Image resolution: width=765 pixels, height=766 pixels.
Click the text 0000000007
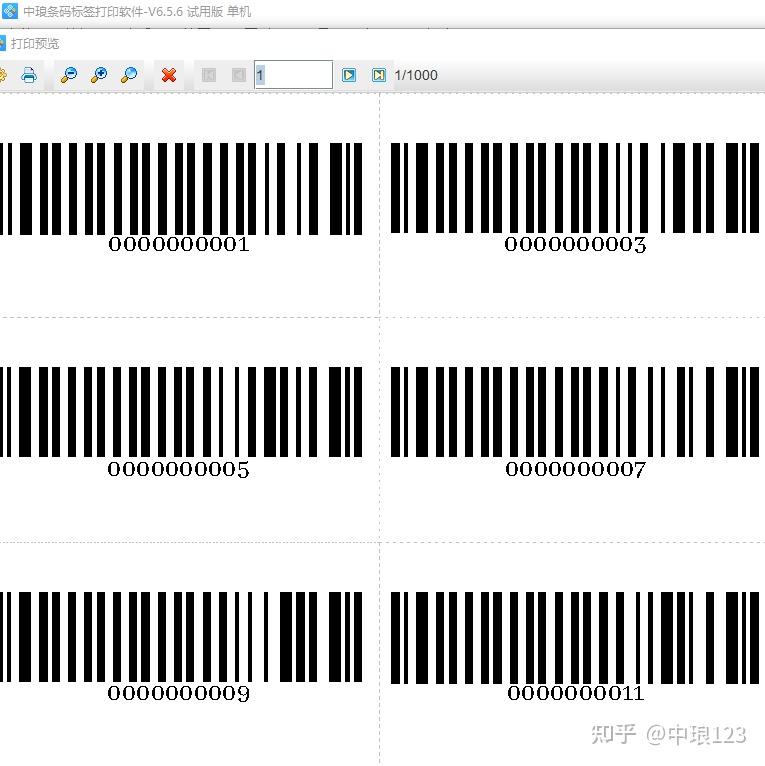[x=575, y=469]
